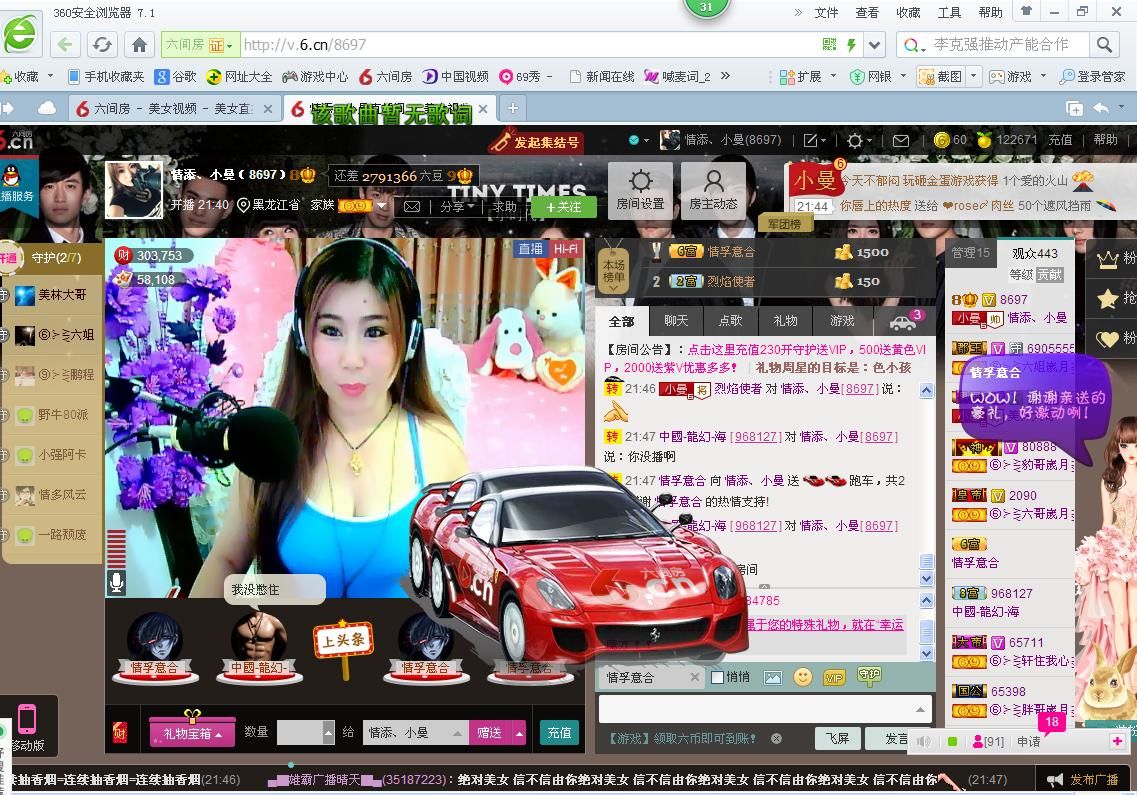1137x795 pixels.
Task: Open the 礼物宝箱 gift box dropdown
Action: pyautogui.click(x=192, y=733)
